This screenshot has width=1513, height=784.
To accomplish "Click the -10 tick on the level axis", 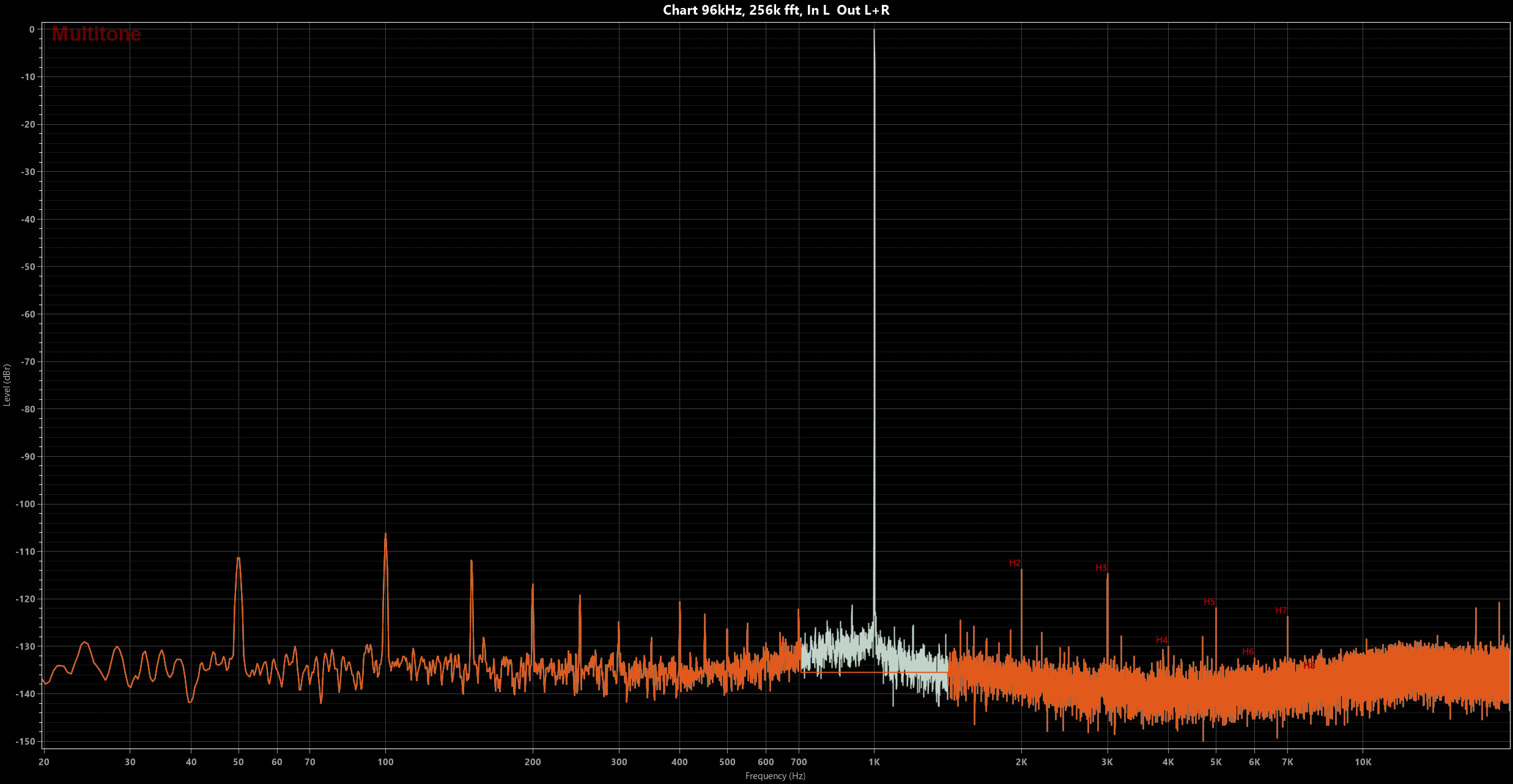I will coord(28,77).
